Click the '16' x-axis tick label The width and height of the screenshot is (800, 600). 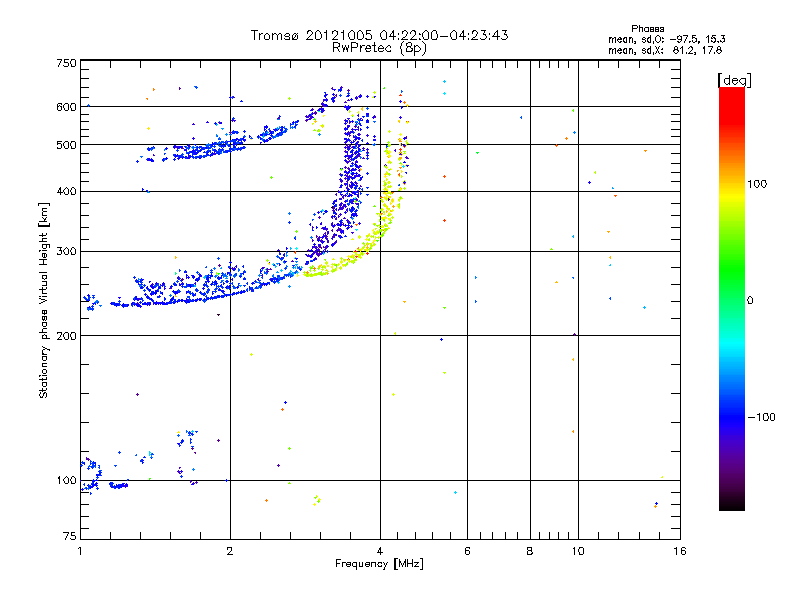point(680,551)
